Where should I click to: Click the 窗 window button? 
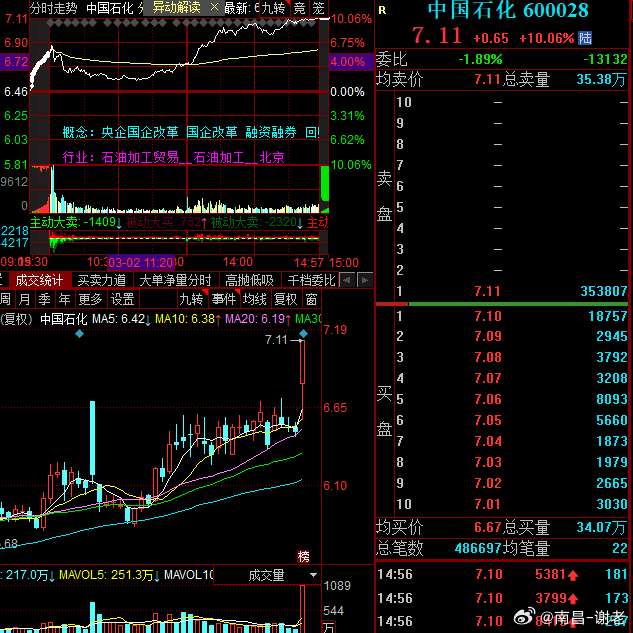tap(311, 299)
